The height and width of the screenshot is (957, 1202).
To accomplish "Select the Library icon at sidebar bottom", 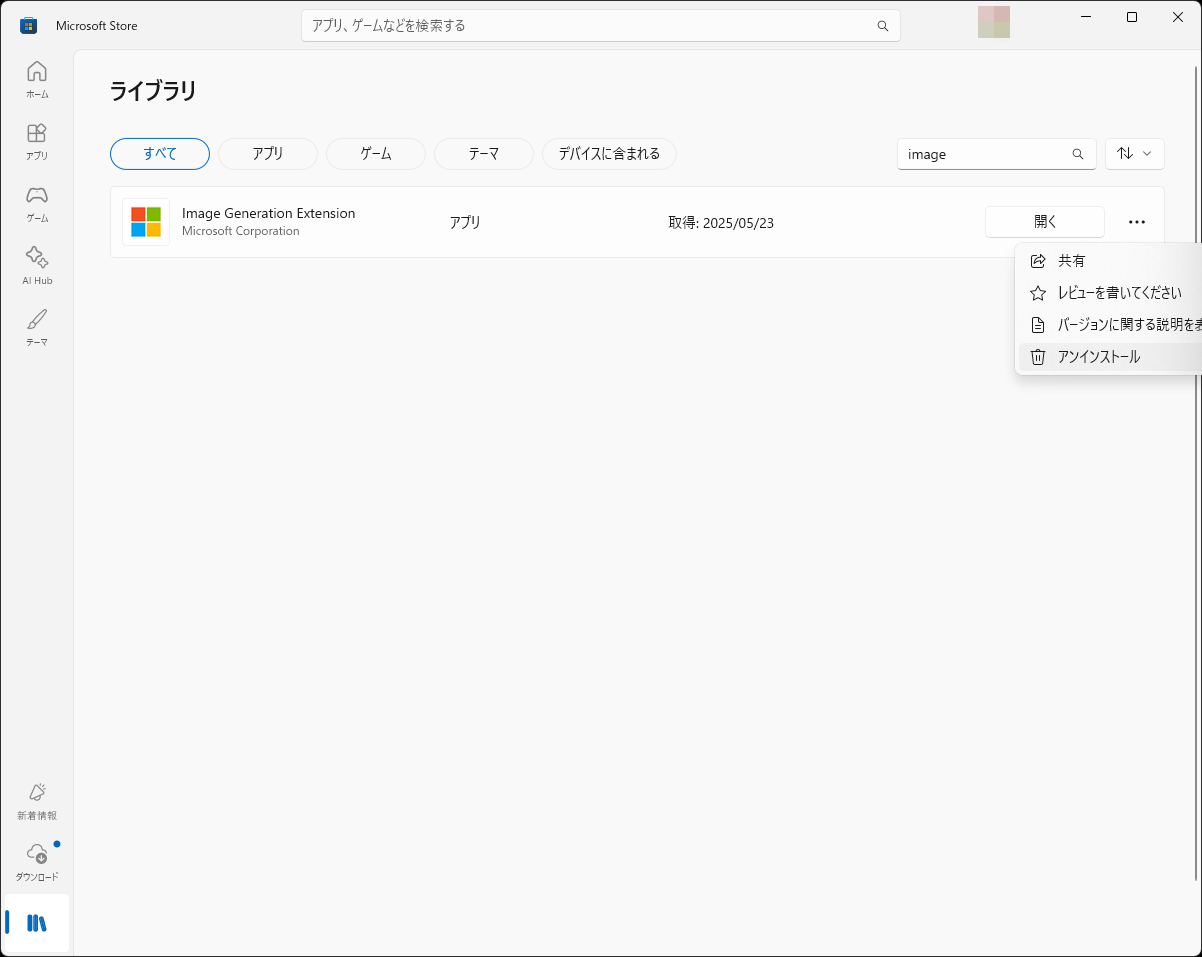I will pyautogui.click(x=37, y=923).
